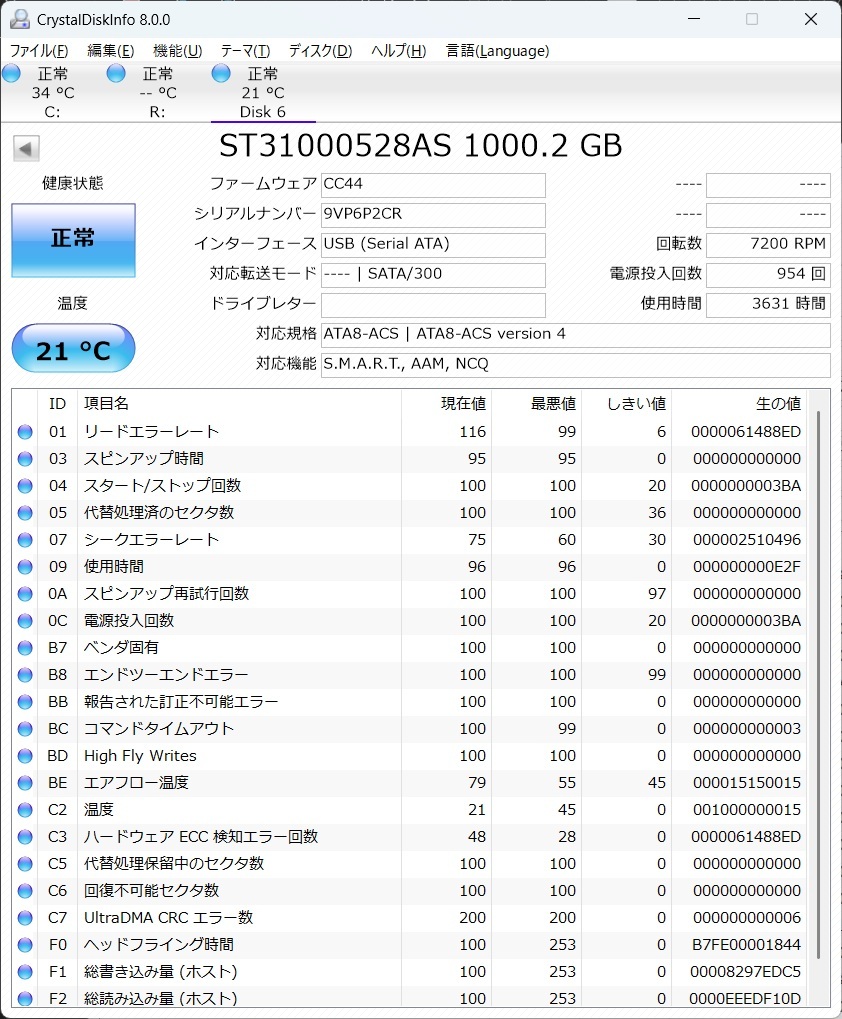The image size is (842, 1019).
Task: Click the blue status dot for ID C3
Action: pos(25,836)
